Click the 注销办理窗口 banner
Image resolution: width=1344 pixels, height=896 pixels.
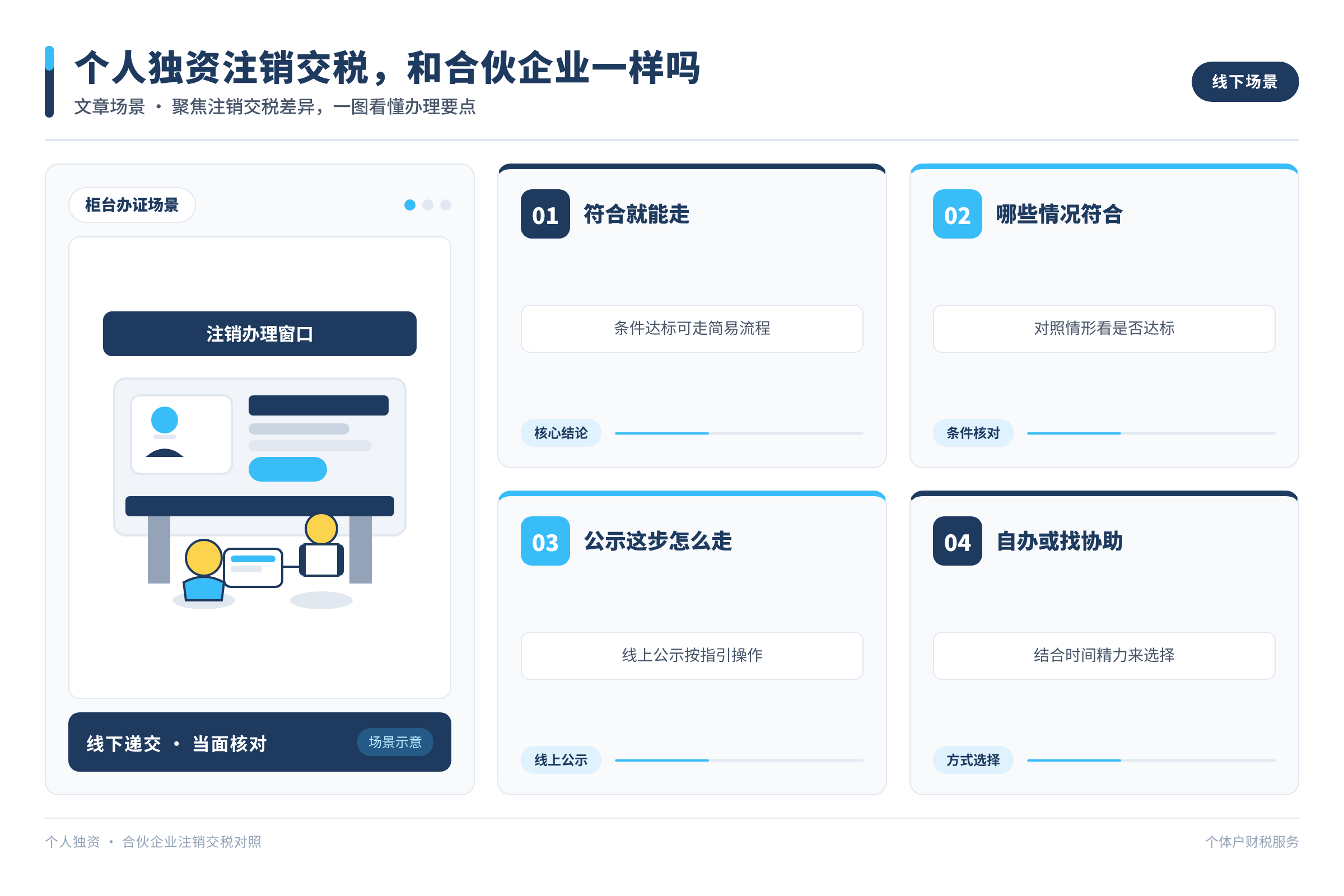point(259,334)
